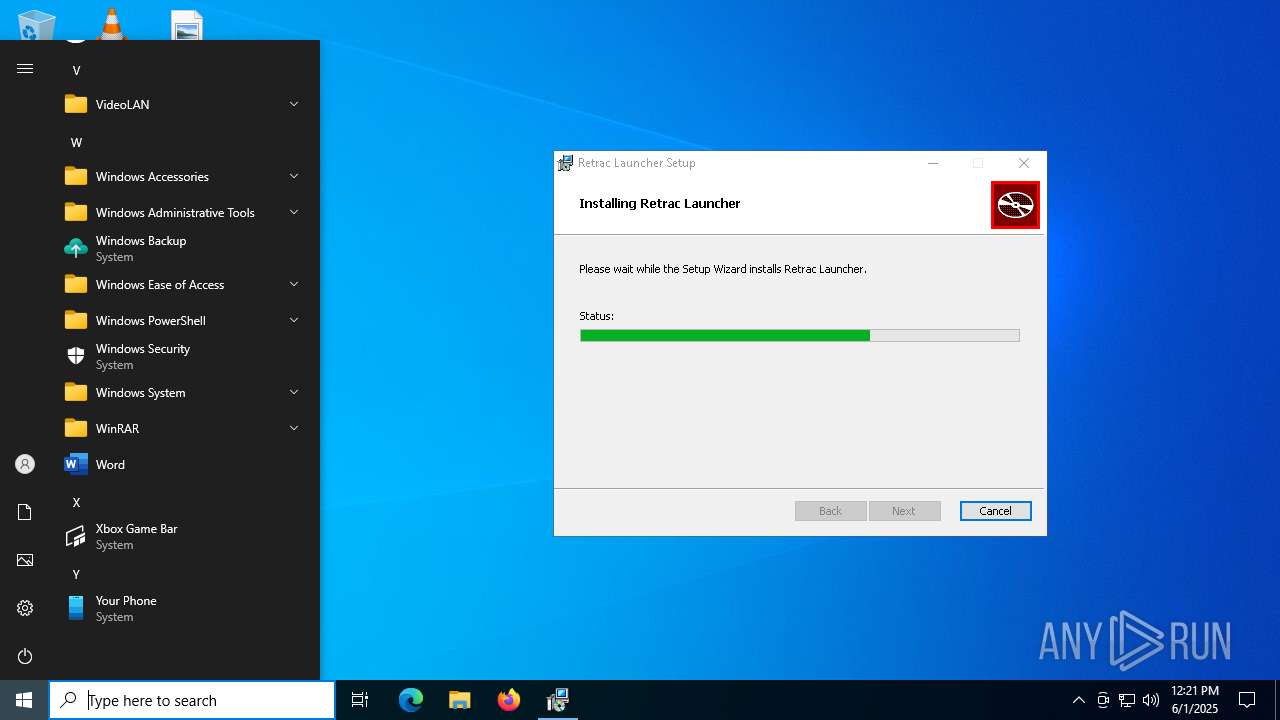Jump to letter W section header
Viewport: 1280px width, 720px height.
(x=76, y=142)
